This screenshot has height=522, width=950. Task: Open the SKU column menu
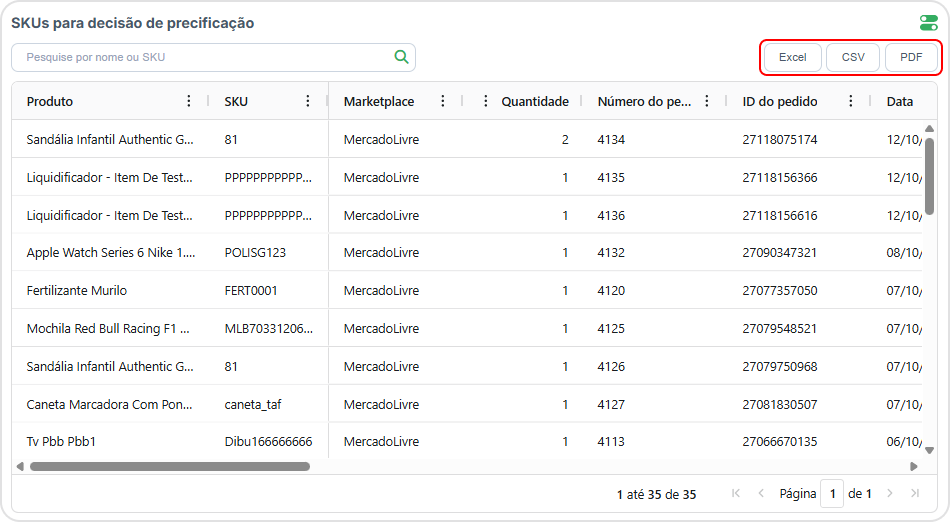click(308, 101)
